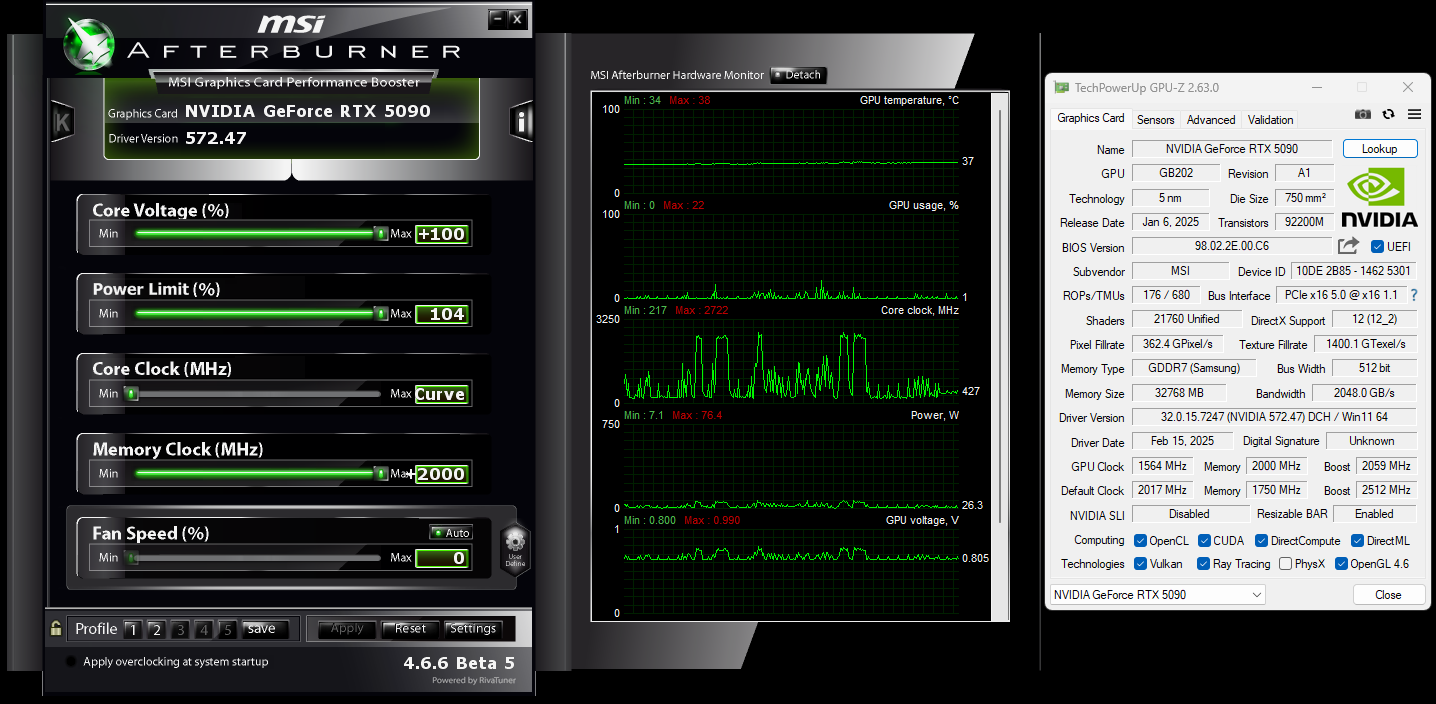Viewport: 1436px width, 704px height.
Task: Click the Apply button in Afterburner
Action: 347,629
